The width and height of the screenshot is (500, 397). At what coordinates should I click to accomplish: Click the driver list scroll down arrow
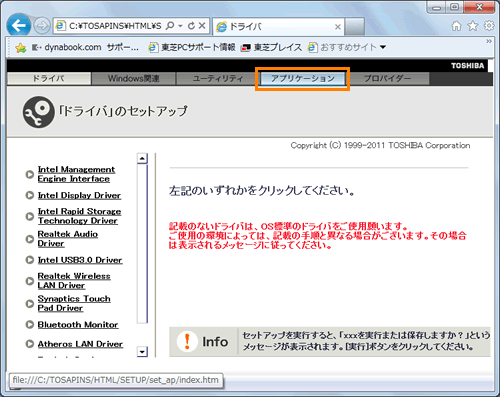tap(142, 352)
